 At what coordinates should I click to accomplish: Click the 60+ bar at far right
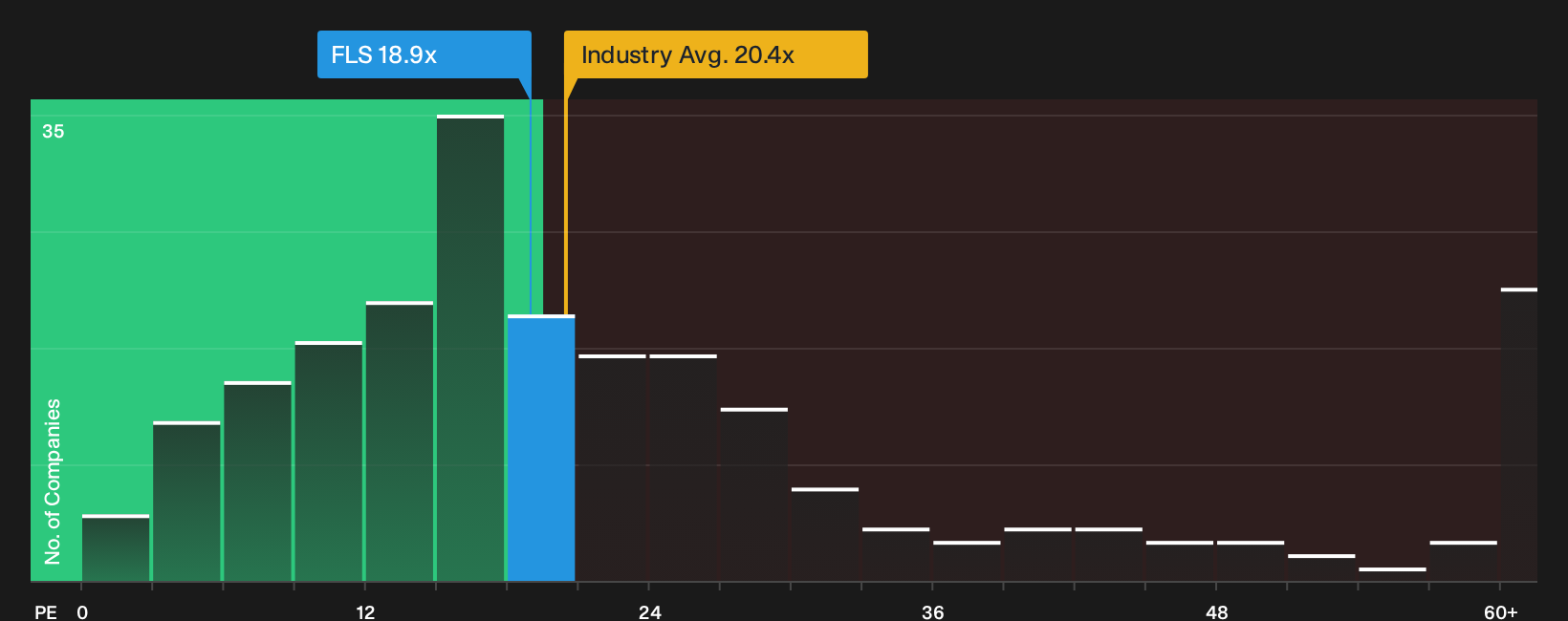1518,435
